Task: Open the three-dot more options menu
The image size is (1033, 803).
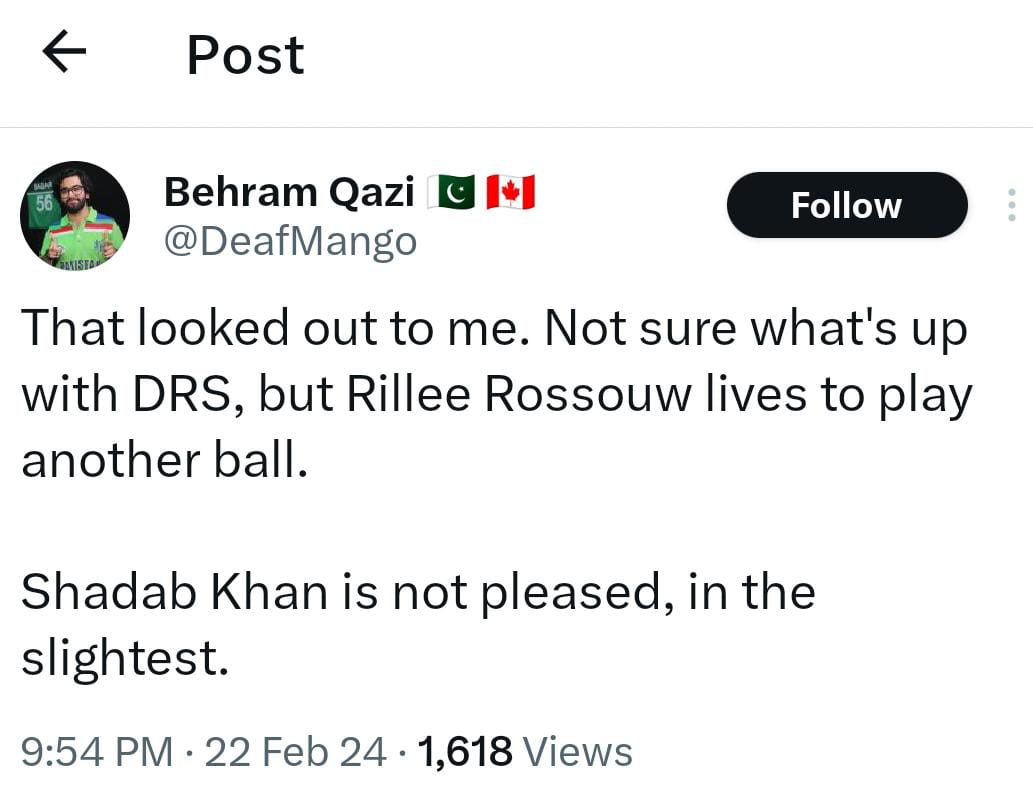Action: pyautogui.click(x=1011, y=206)
